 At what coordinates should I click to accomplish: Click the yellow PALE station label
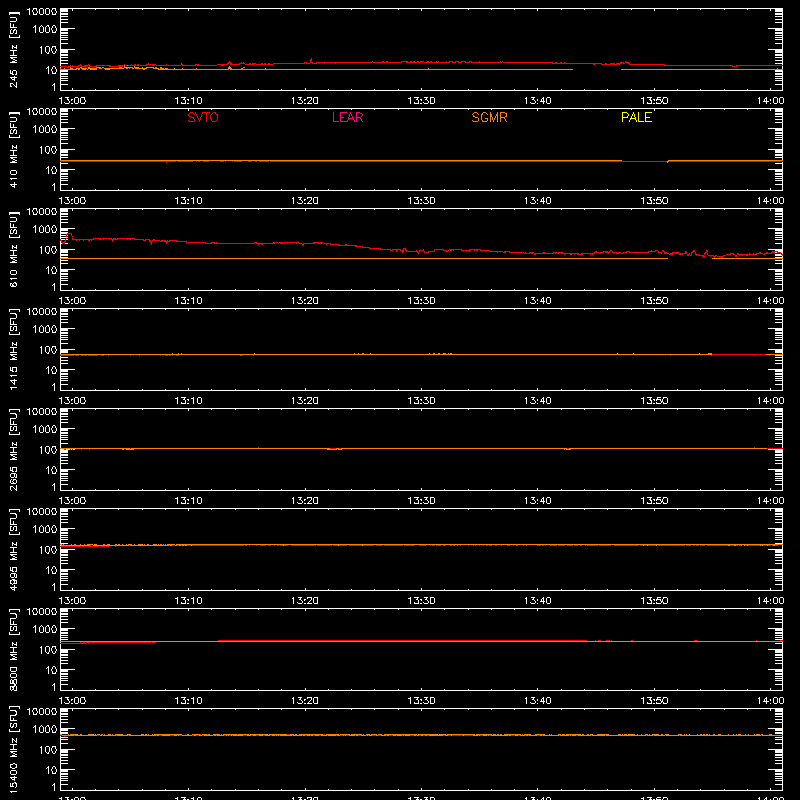636,117
